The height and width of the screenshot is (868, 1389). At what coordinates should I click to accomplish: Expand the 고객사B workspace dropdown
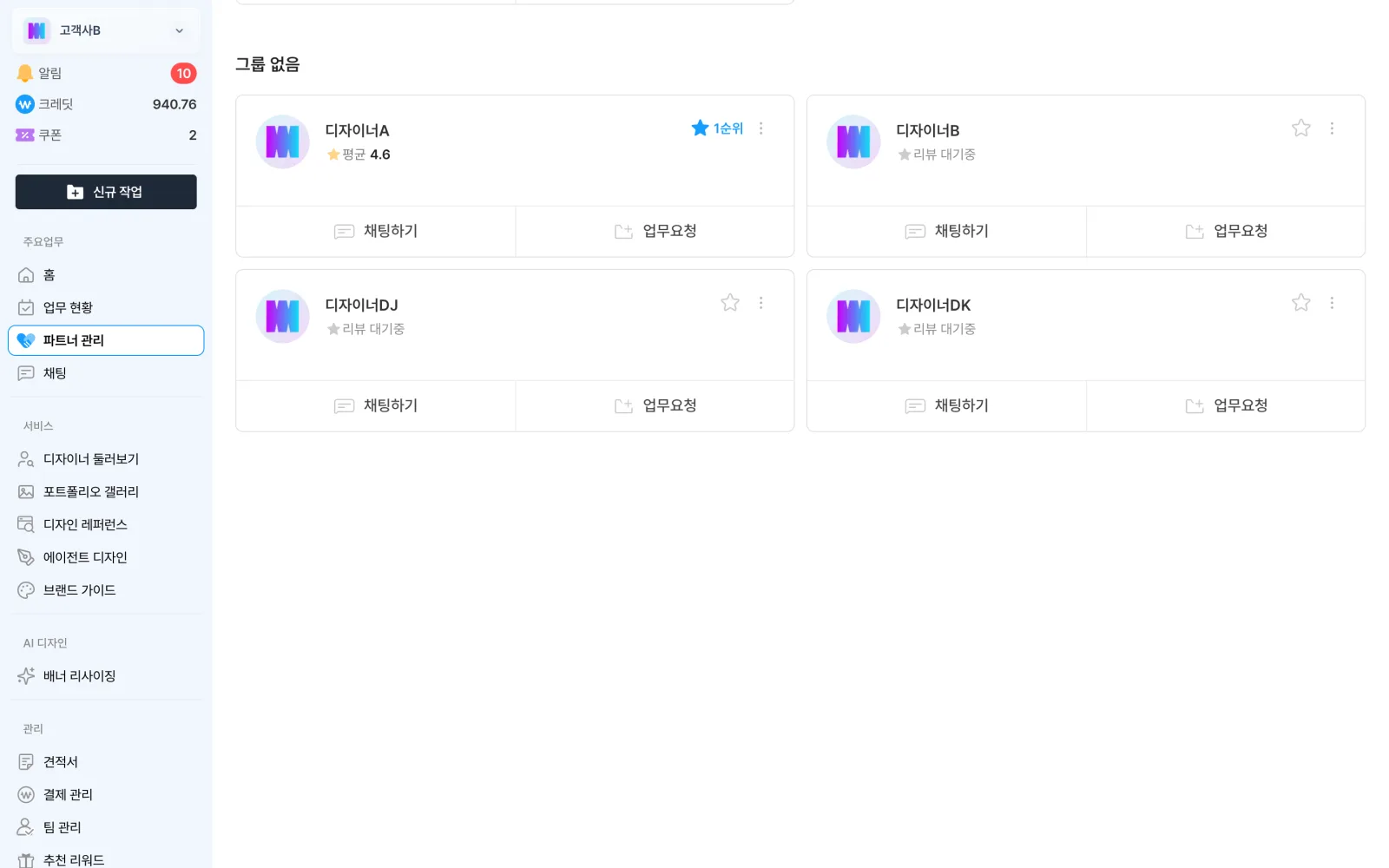click(x=179, y=30)
